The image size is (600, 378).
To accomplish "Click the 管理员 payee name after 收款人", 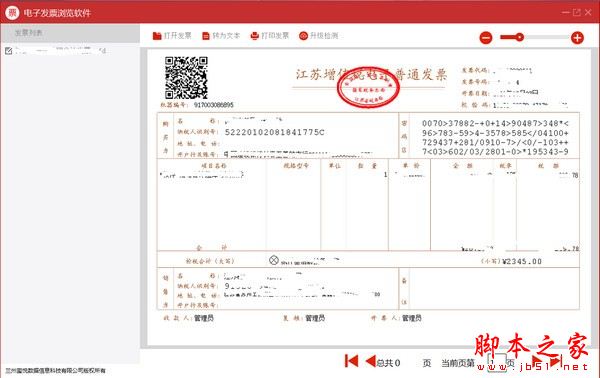I will point(204,318).
